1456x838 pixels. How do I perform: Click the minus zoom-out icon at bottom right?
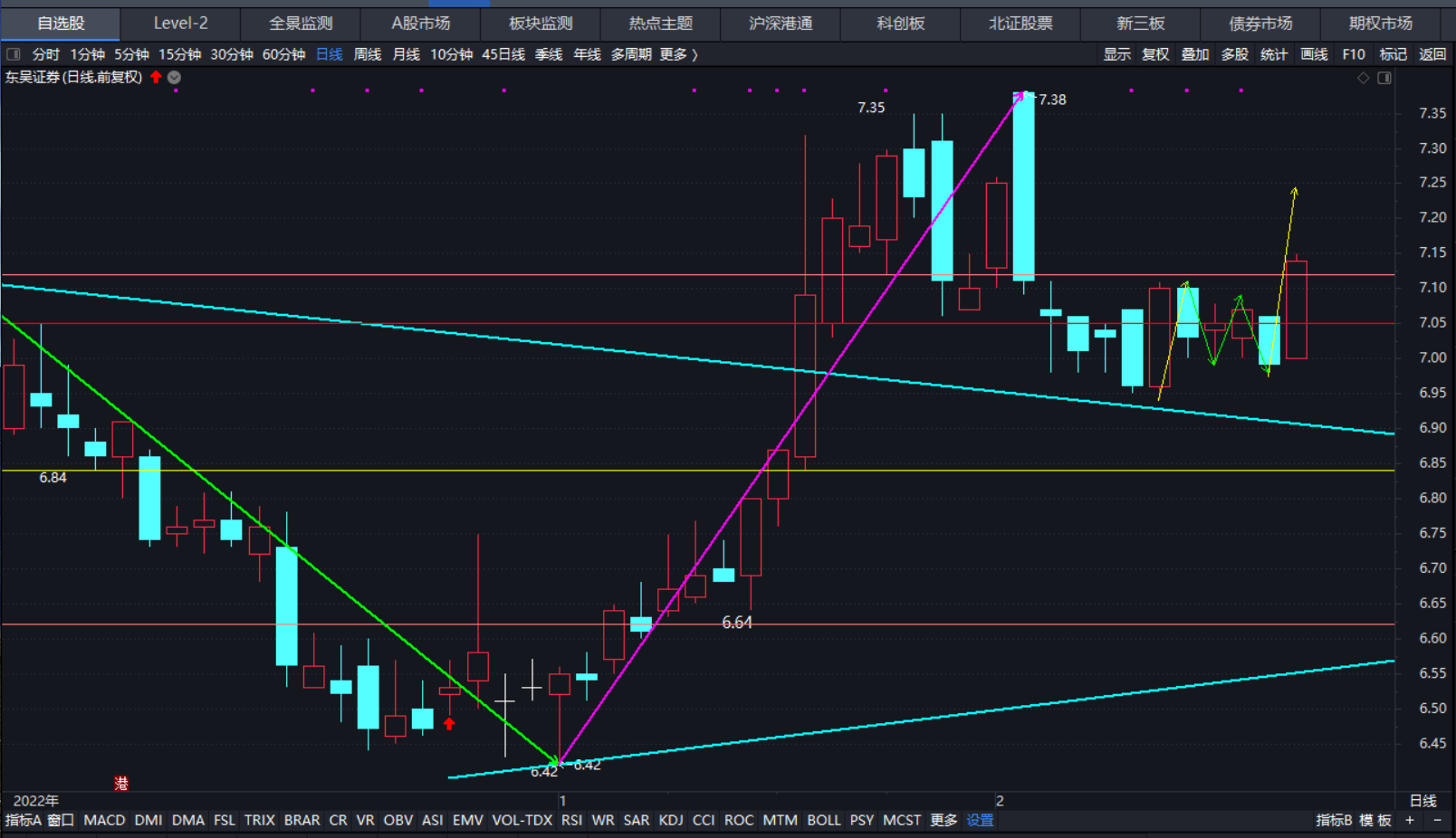(1437, 820)
